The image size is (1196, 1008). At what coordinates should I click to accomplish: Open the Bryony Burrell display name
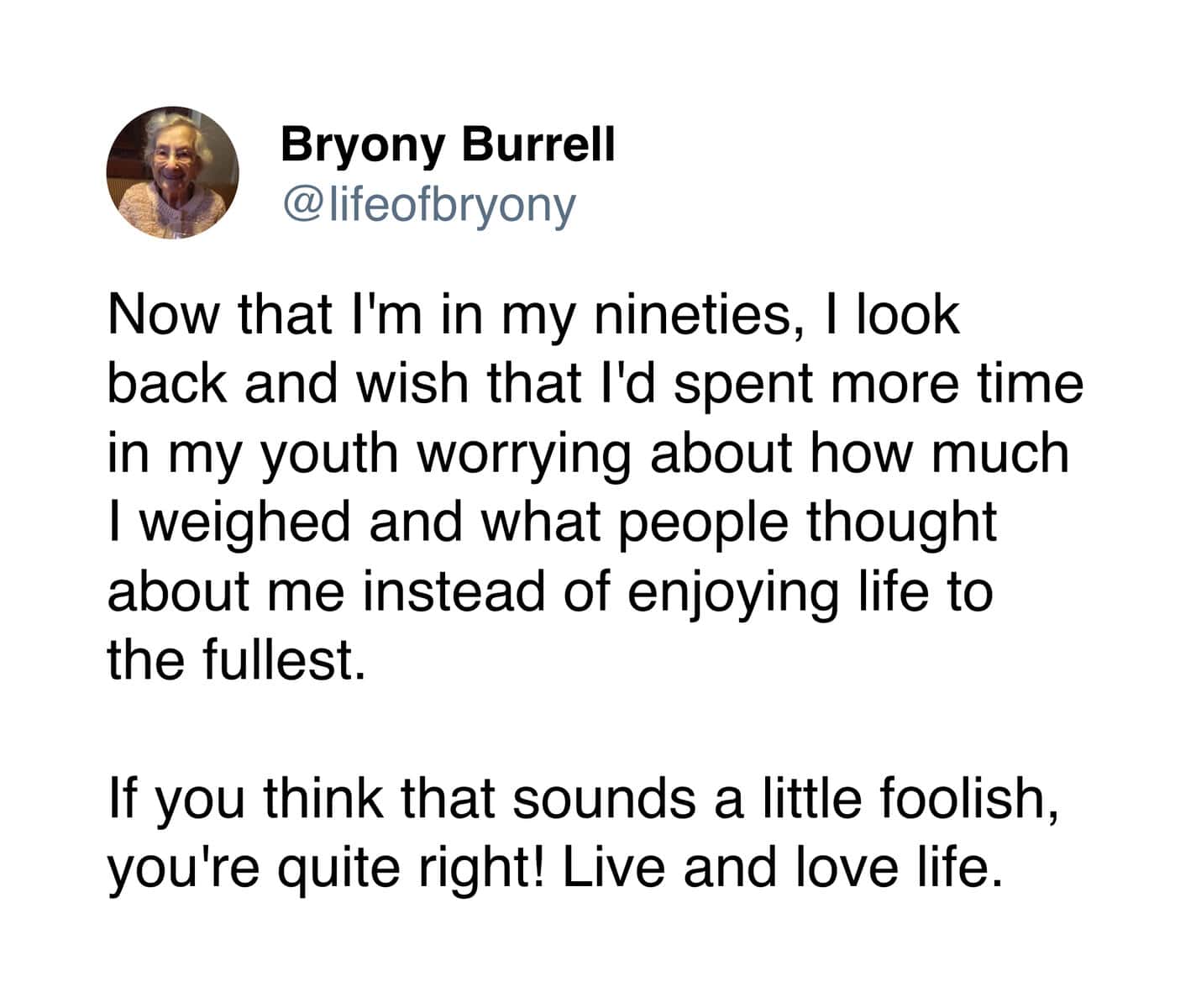(448, 144)
